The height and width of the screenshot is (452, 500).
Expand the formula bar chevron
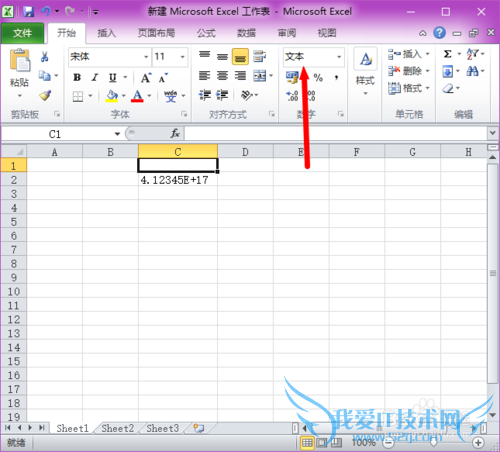pos(492,133)
